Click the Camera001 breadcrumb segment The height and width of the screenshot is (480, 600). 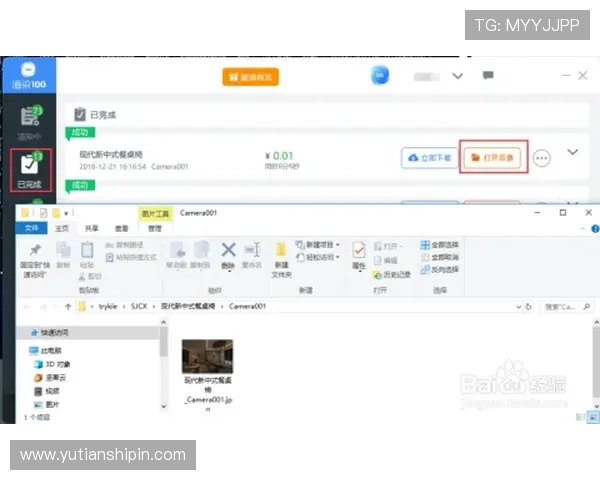(x=247, y=306)
